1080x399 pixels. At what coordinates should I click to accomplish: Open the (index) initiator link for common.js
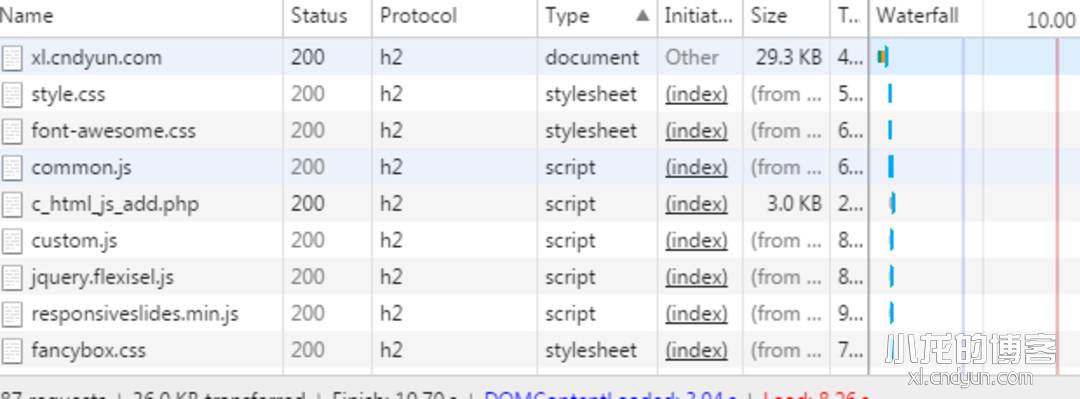coord(696,167)
